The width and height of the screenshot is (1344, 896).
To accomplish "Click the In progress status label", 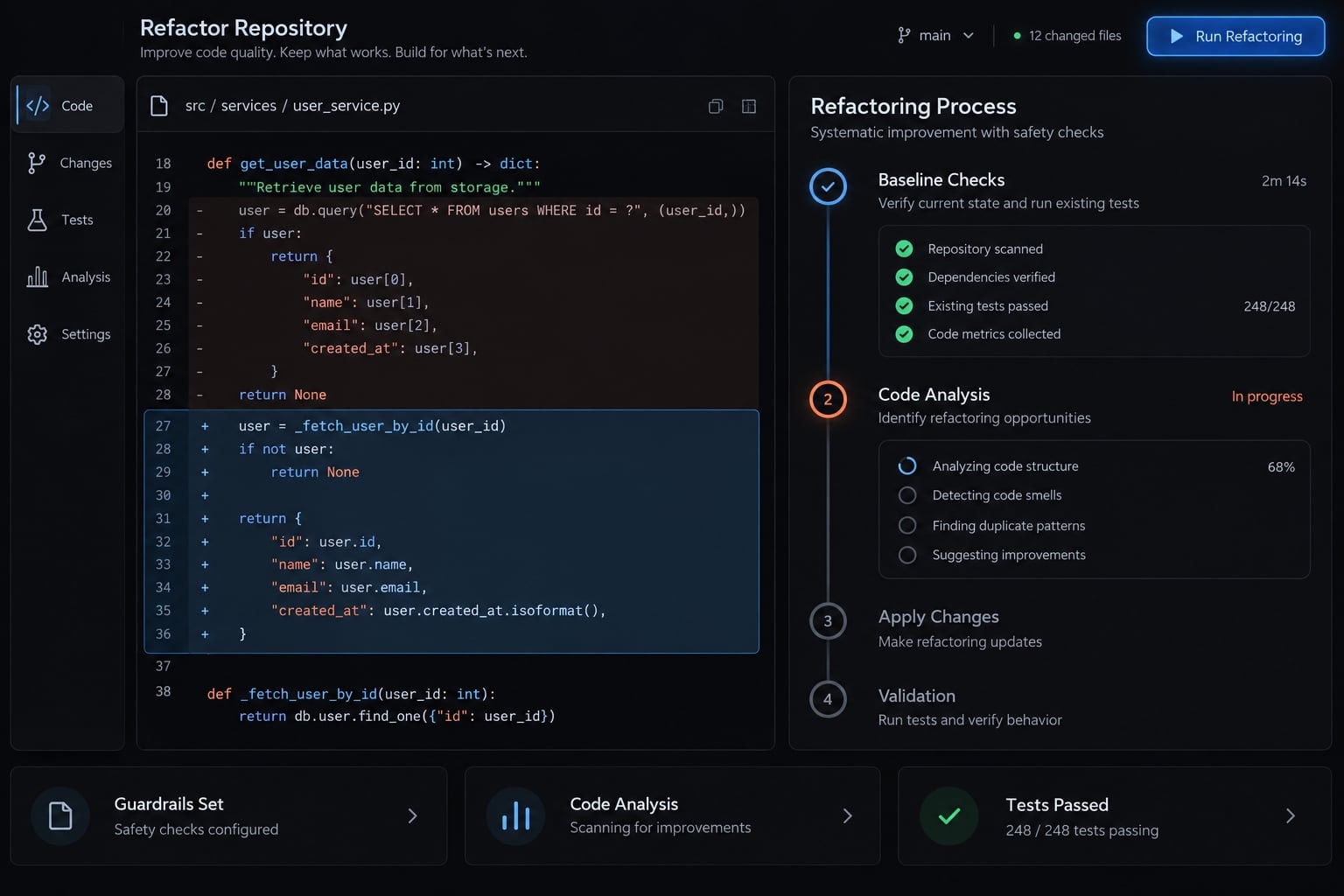I will (1267, 396).
